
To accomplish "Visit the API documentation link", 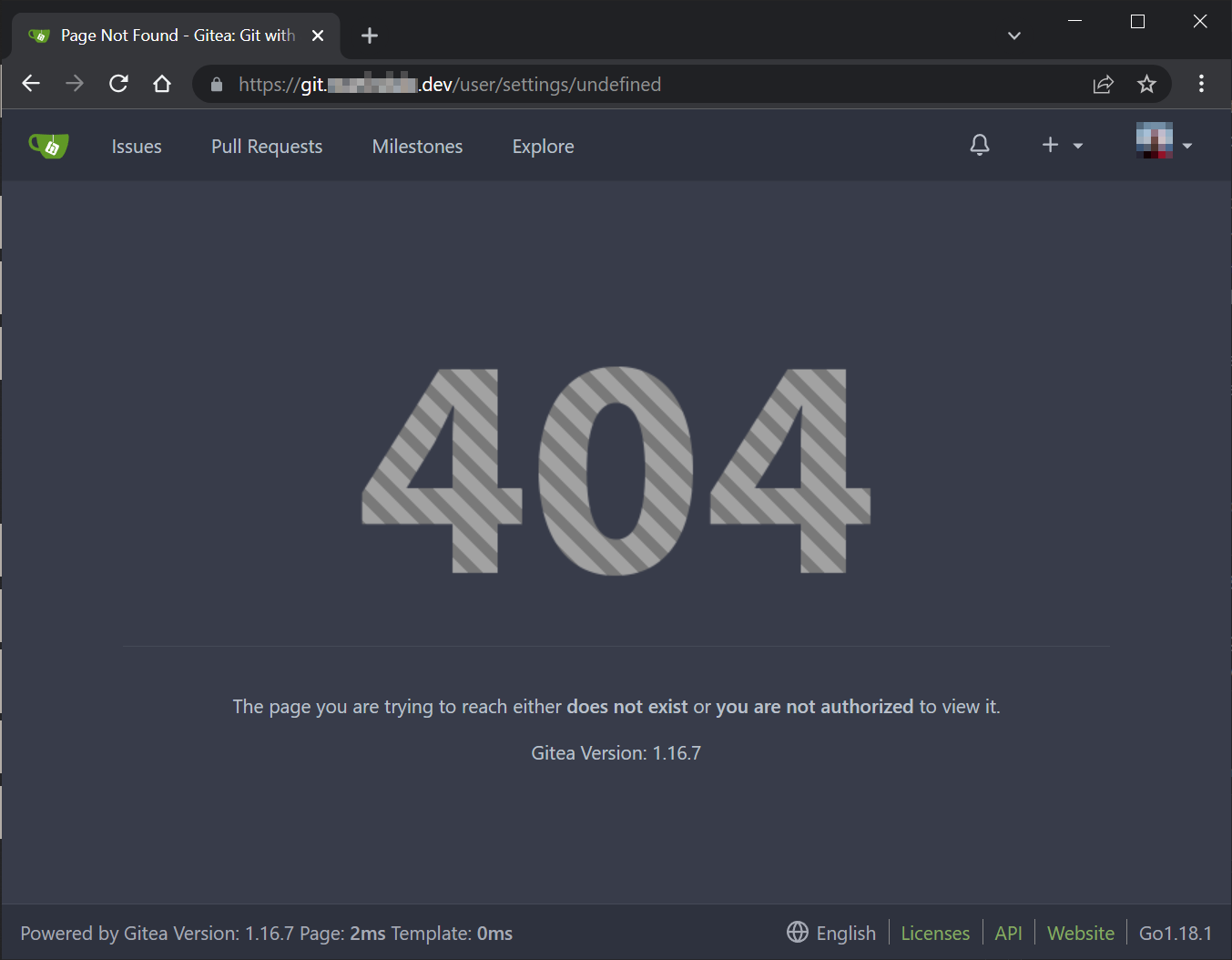I will tap(1008, 933).
